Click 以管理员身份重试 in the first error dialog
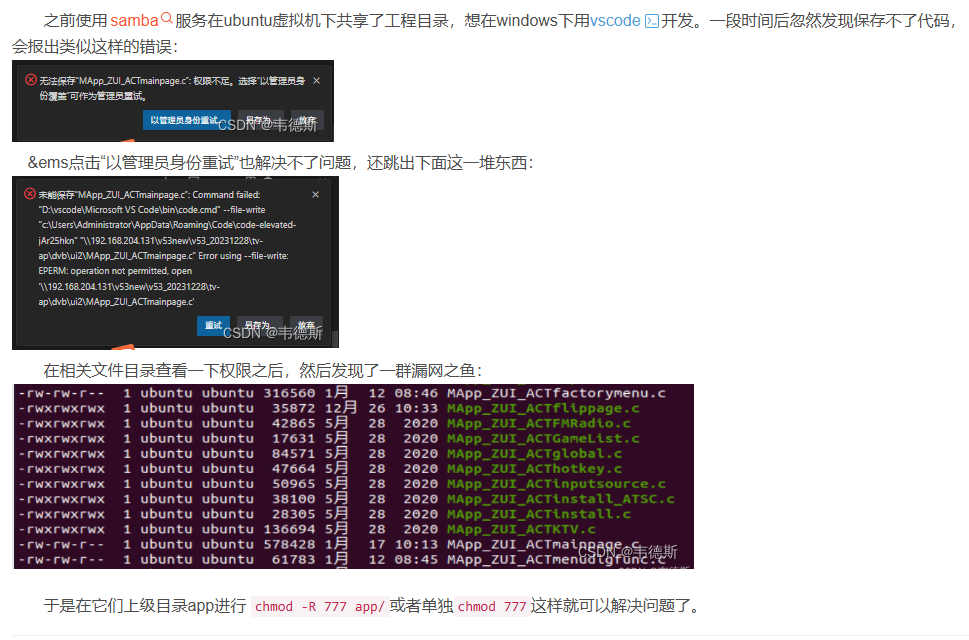This screenshot has height=640, width=969. click(x=187, y=120)
